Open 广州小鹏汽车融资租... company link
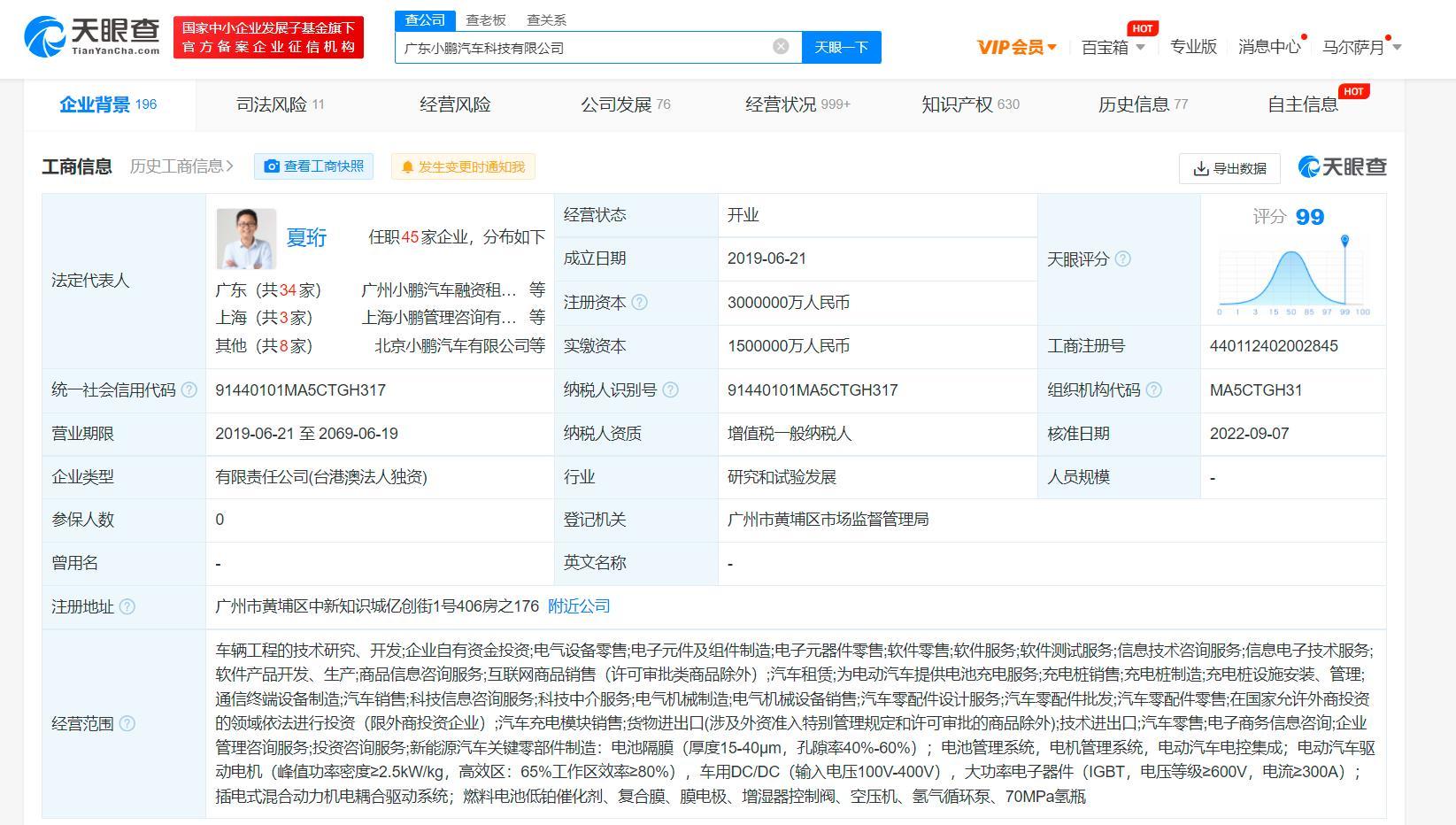 [x=439, y=290]
